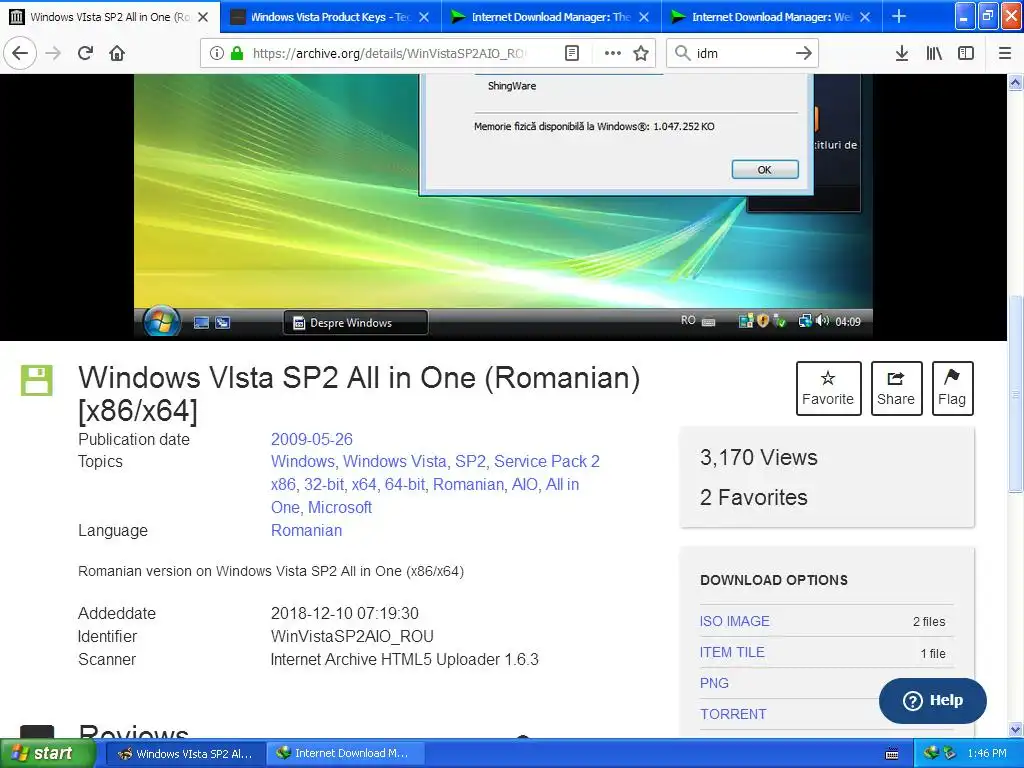Click the Vista screenshot preview image
Image resolution: width=1024 pixels, height=768 pixels.
point(504,207)
